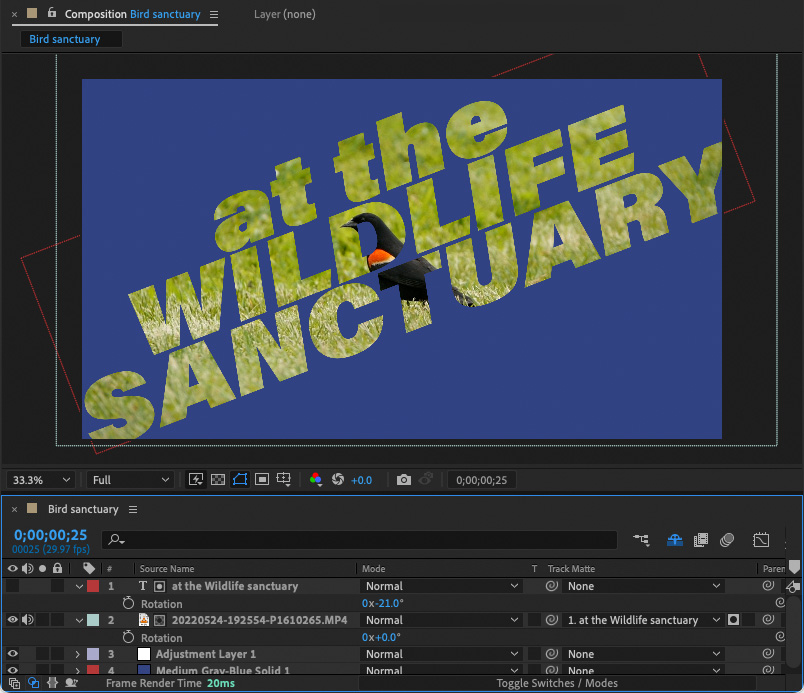Open the Graph Editor icon

[761, 540]
